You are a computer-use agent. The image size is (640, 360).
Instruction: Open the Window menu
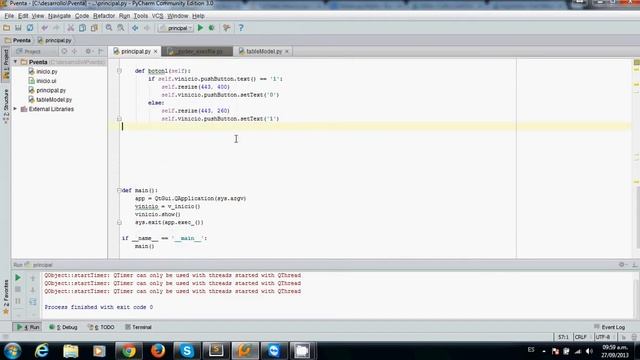coord(178,16)
